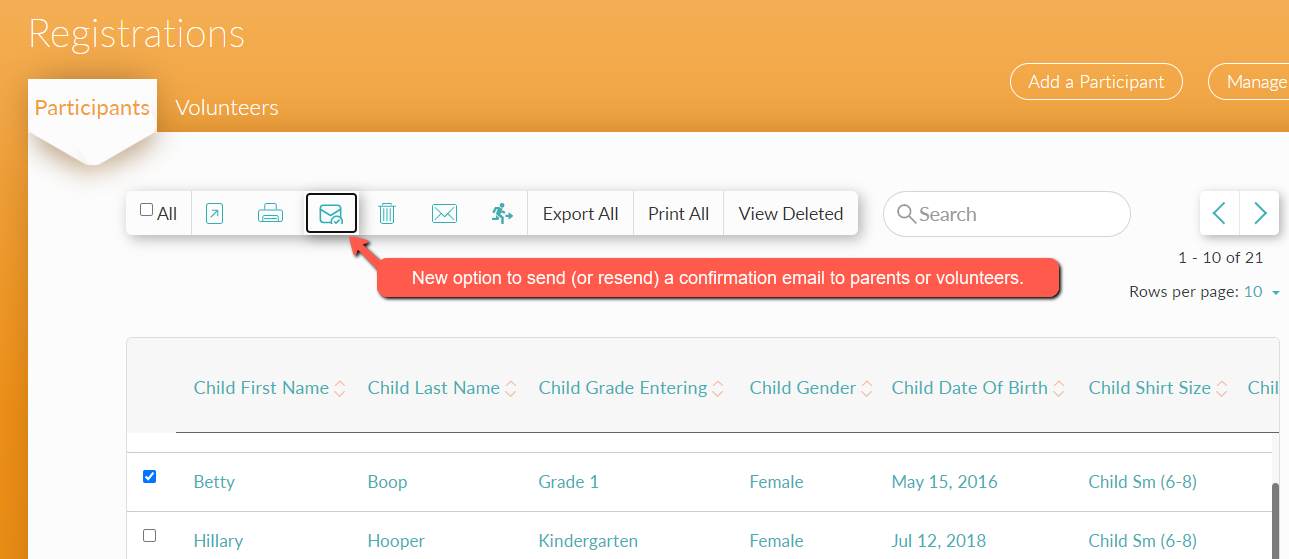Click Child Sm (6-8) in Hillary's row
Viewport: 1289px width, 559px height.
coord(1142,541)
